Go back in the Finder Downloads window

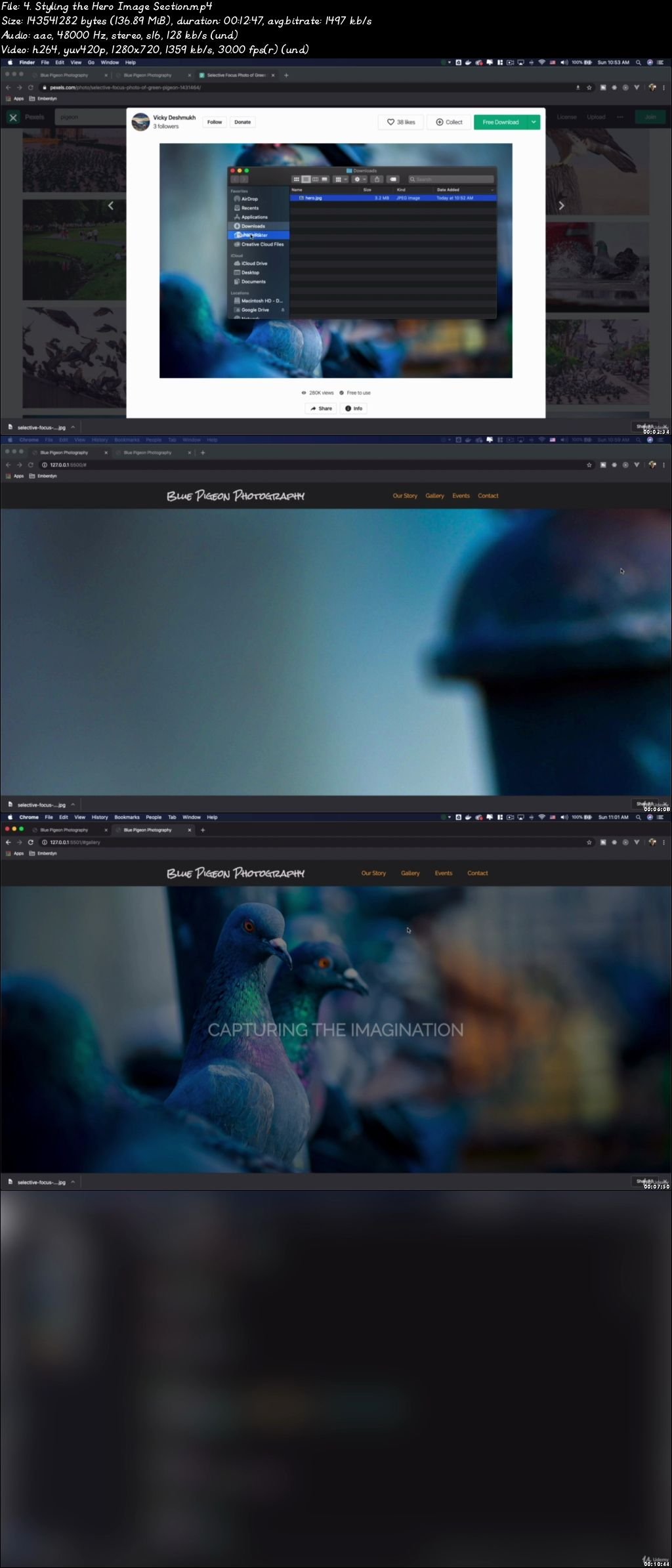click(235, 179)
